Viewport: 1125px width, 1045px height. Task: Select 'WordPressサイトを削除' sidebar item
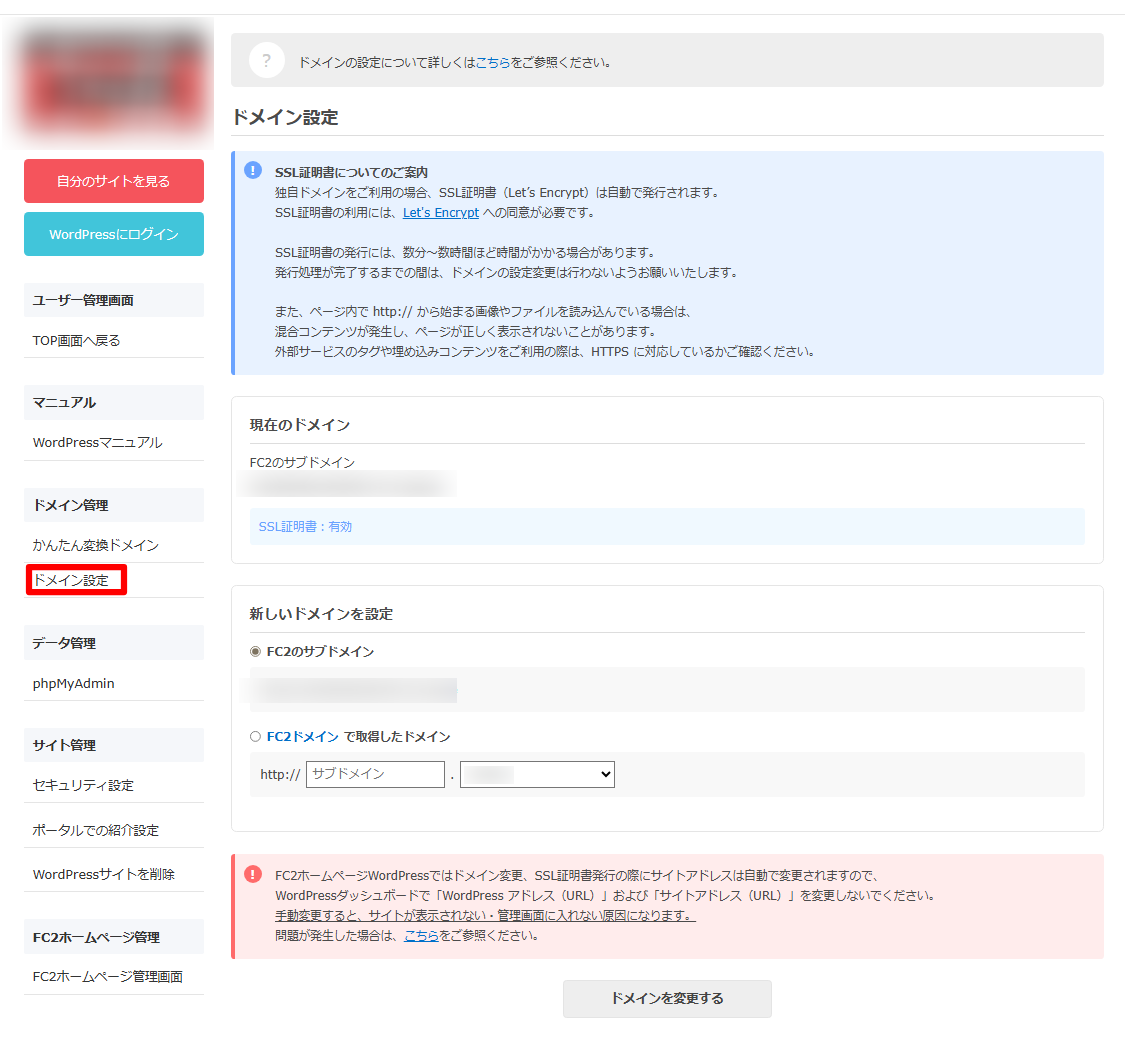pyautogui.click(x=103, y=874)
